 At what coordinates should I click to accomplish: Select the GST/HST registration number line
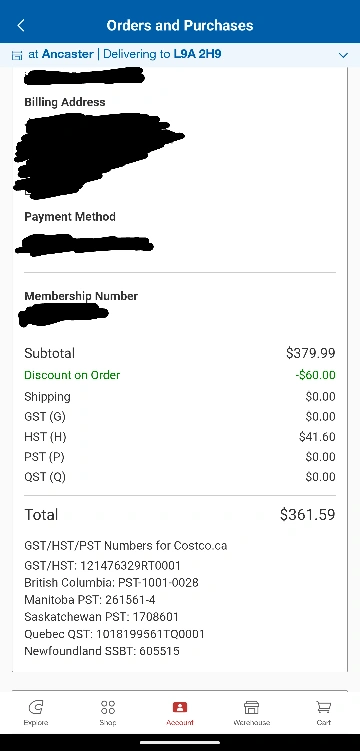pyautogui.click(x=102, y=566)
